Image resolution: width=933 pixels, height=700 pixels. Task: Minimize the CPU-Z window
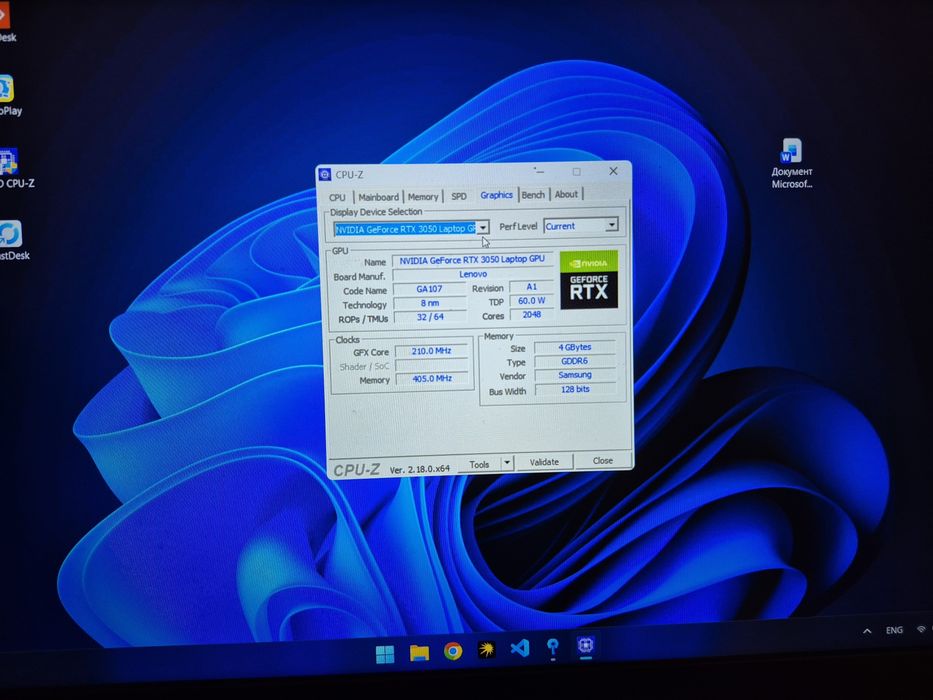(x=538, y=171)
